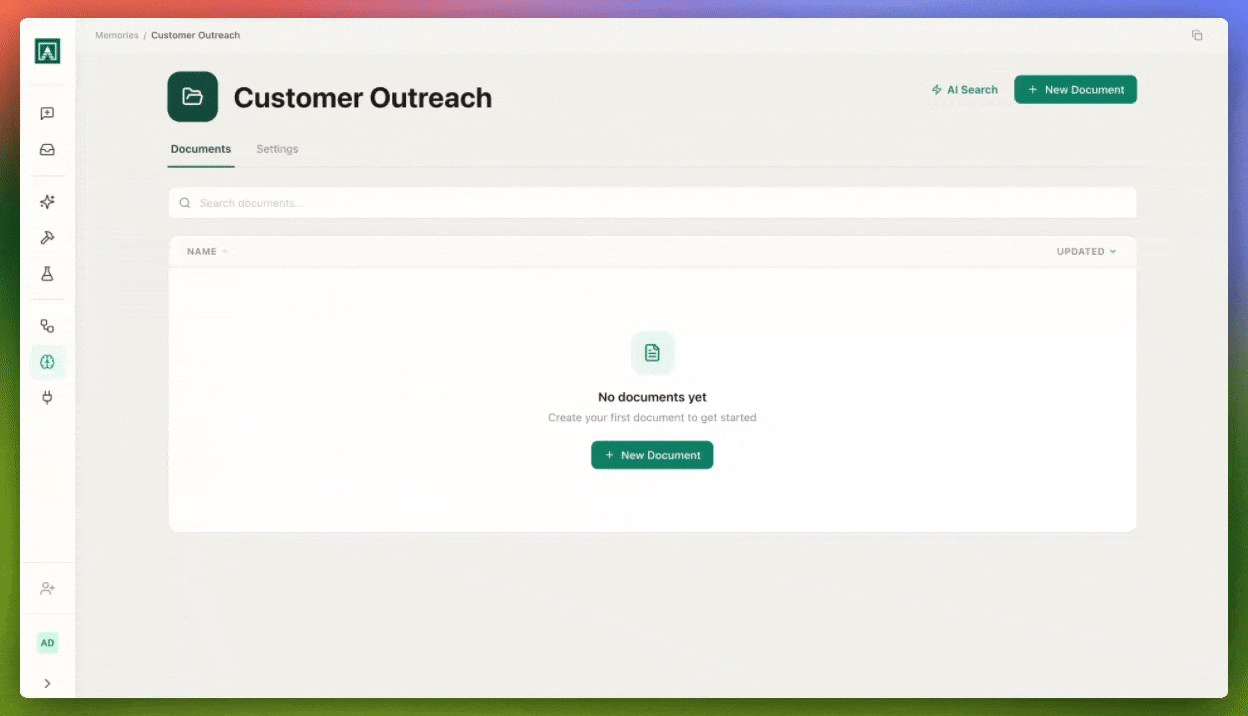Sort documents by the Name column
1248x716 pixels.
[x=202, y=252]
